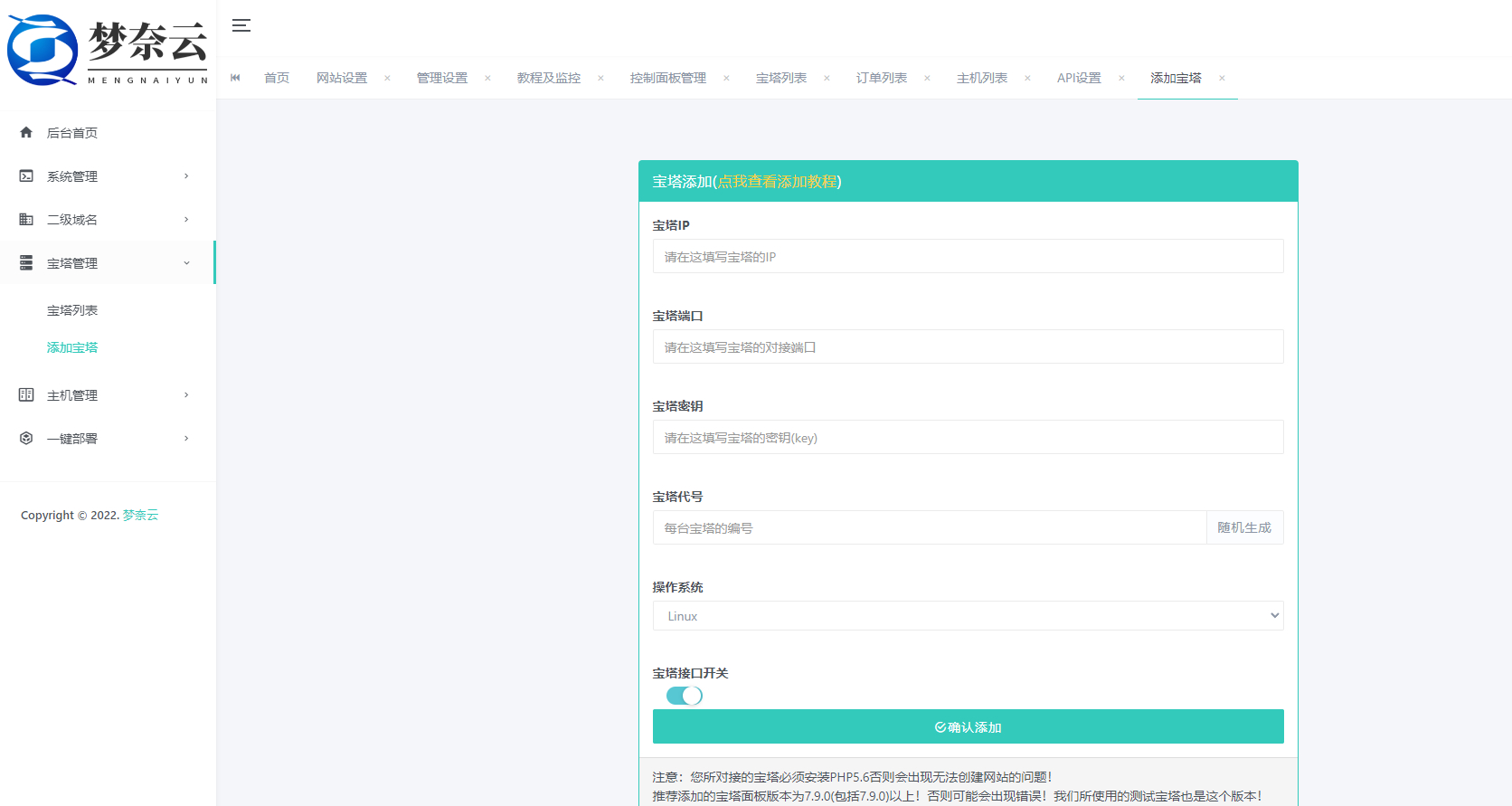Open the 点我查看添加教程 link

coord(778,181)
